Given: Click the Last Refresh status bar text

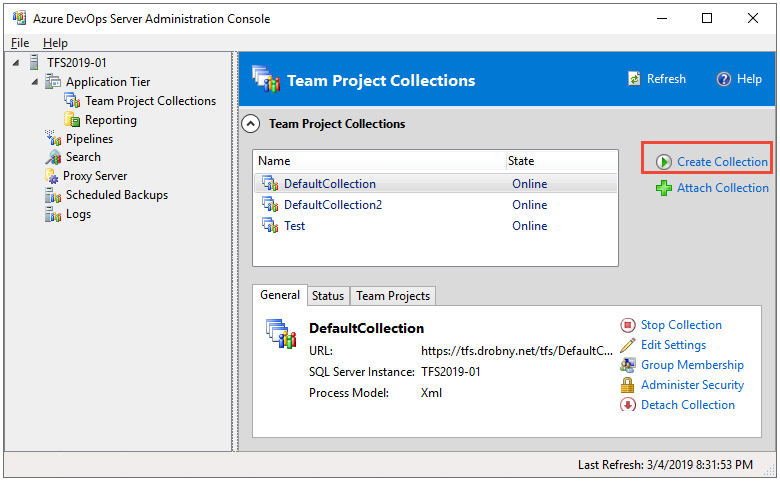Looking at the screenshot, I should (x=665, y=465).
